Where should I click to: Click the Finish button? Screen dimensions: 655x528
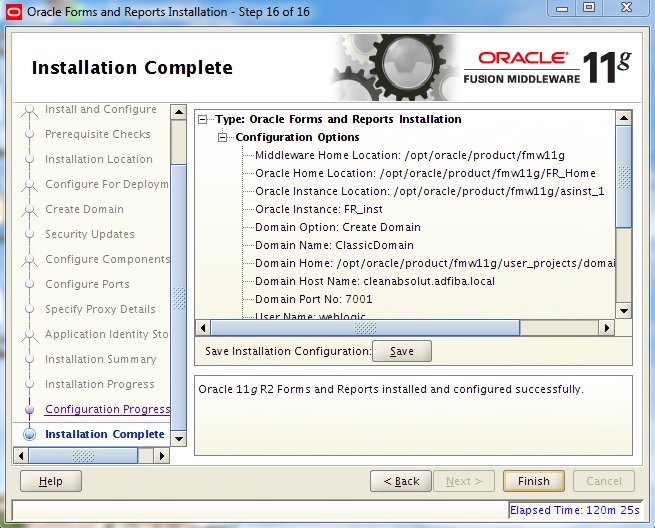(533, 481)
